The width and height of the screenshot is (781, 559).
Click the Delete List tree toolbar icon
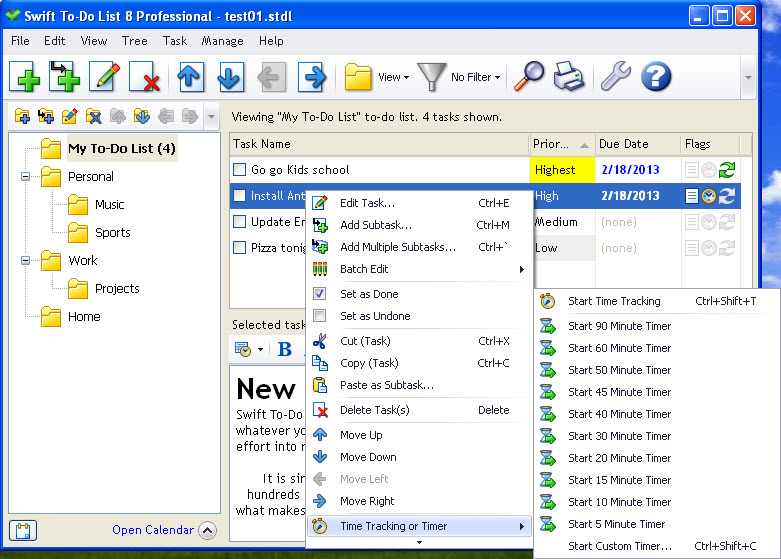(x=94, y=116)
